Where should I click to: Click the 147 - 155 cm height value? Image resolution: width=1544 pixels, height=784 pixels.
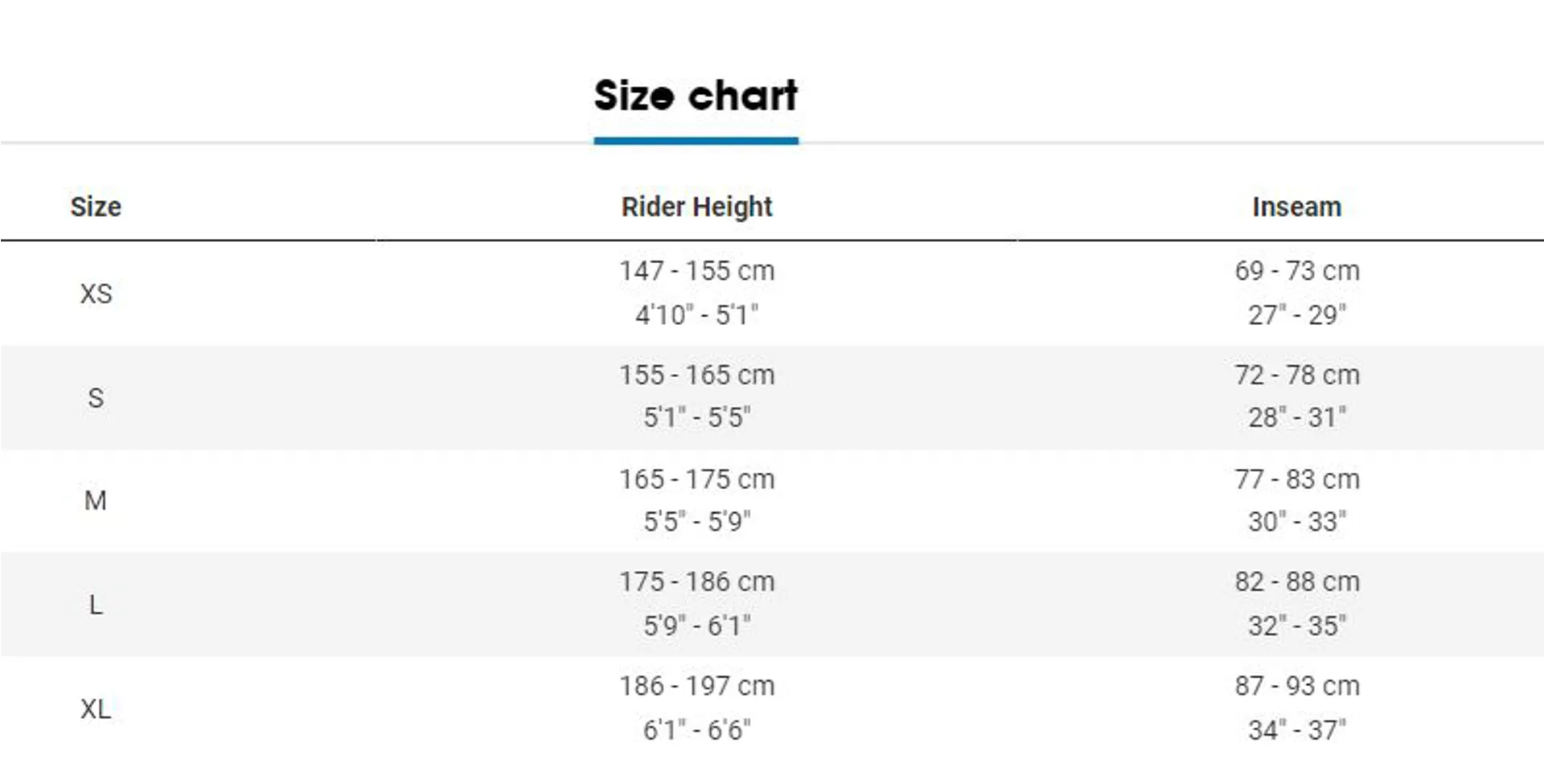pyautogui.click(x=696, y=271)
